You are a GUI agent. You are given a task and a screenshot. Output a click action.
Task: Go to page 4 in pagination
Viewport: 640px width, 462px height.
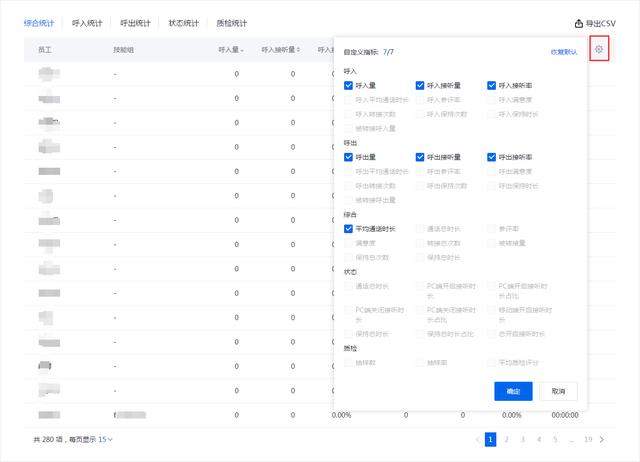point(539,440)
